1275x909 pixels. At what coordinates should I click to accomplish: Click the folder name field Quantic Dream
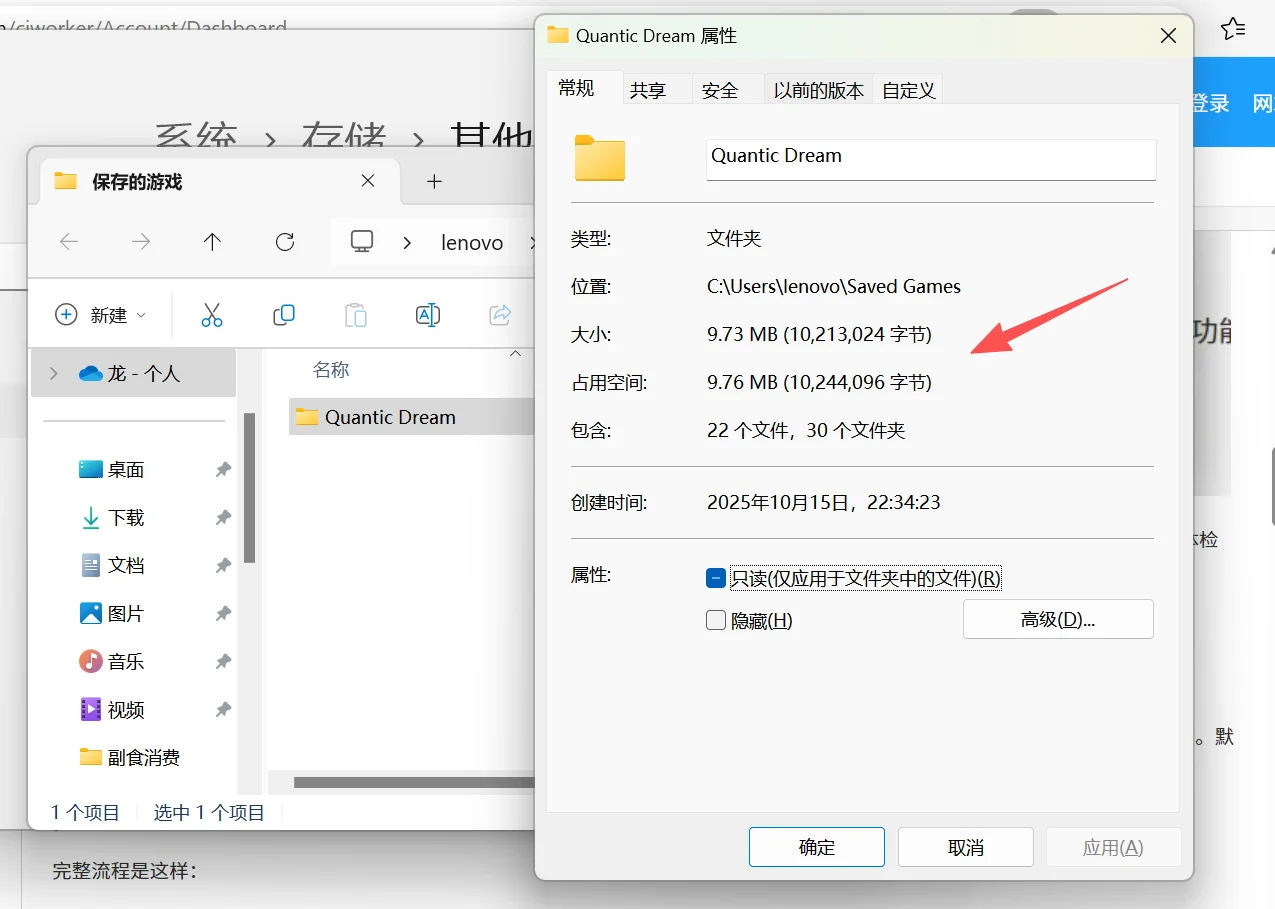(931, 158)
